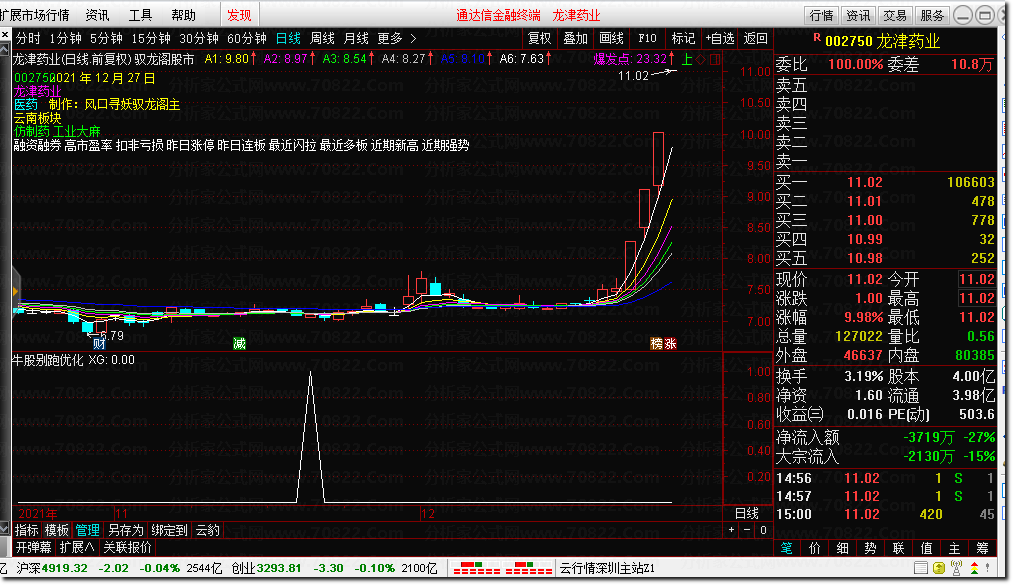Image resolution: width=1014 pixels, height=585 pixels.
Task: Select the 60分钟 chart period
Action: 247,39
